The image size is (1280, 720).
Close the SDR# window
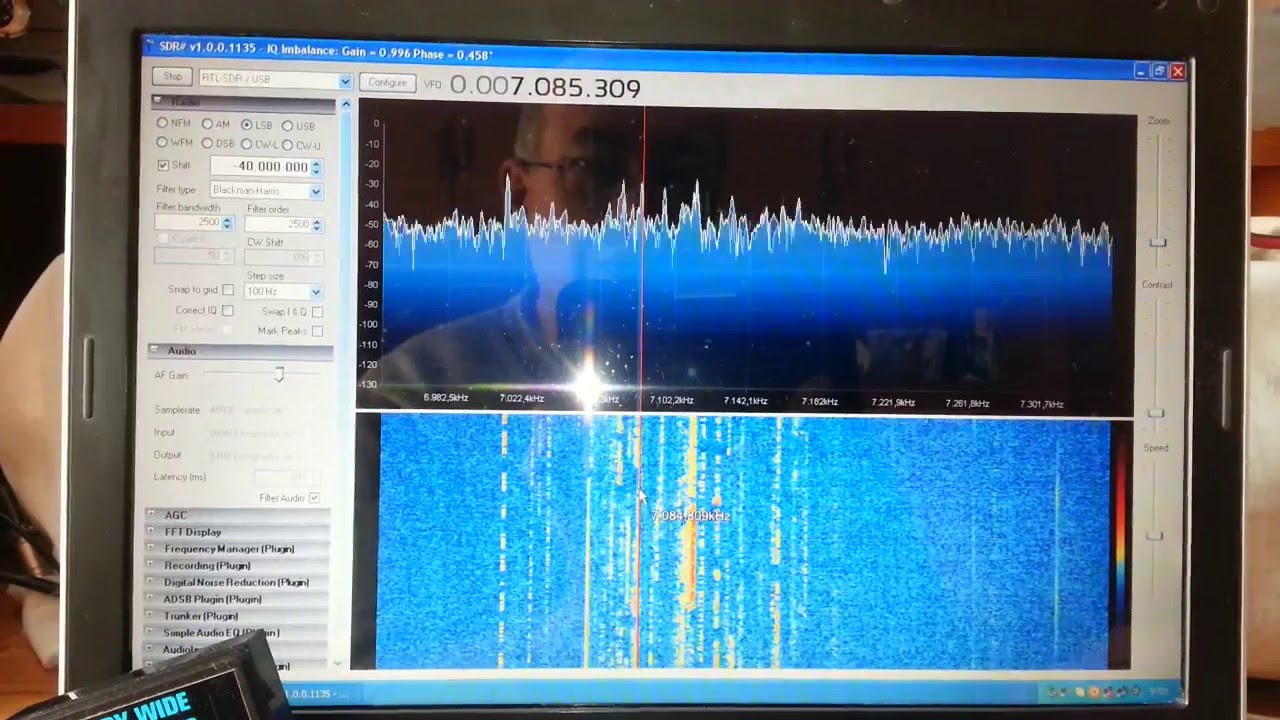[x=1178, y=72]
